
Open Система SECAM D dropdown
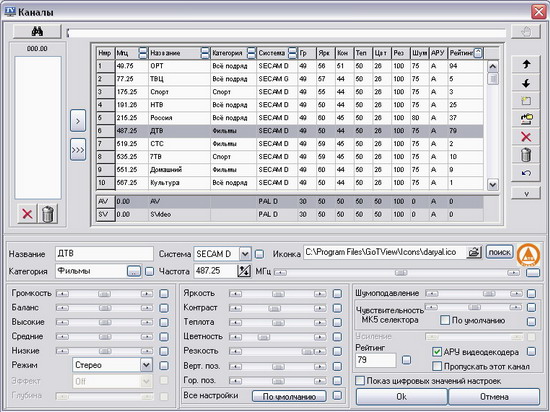[245, 254]
